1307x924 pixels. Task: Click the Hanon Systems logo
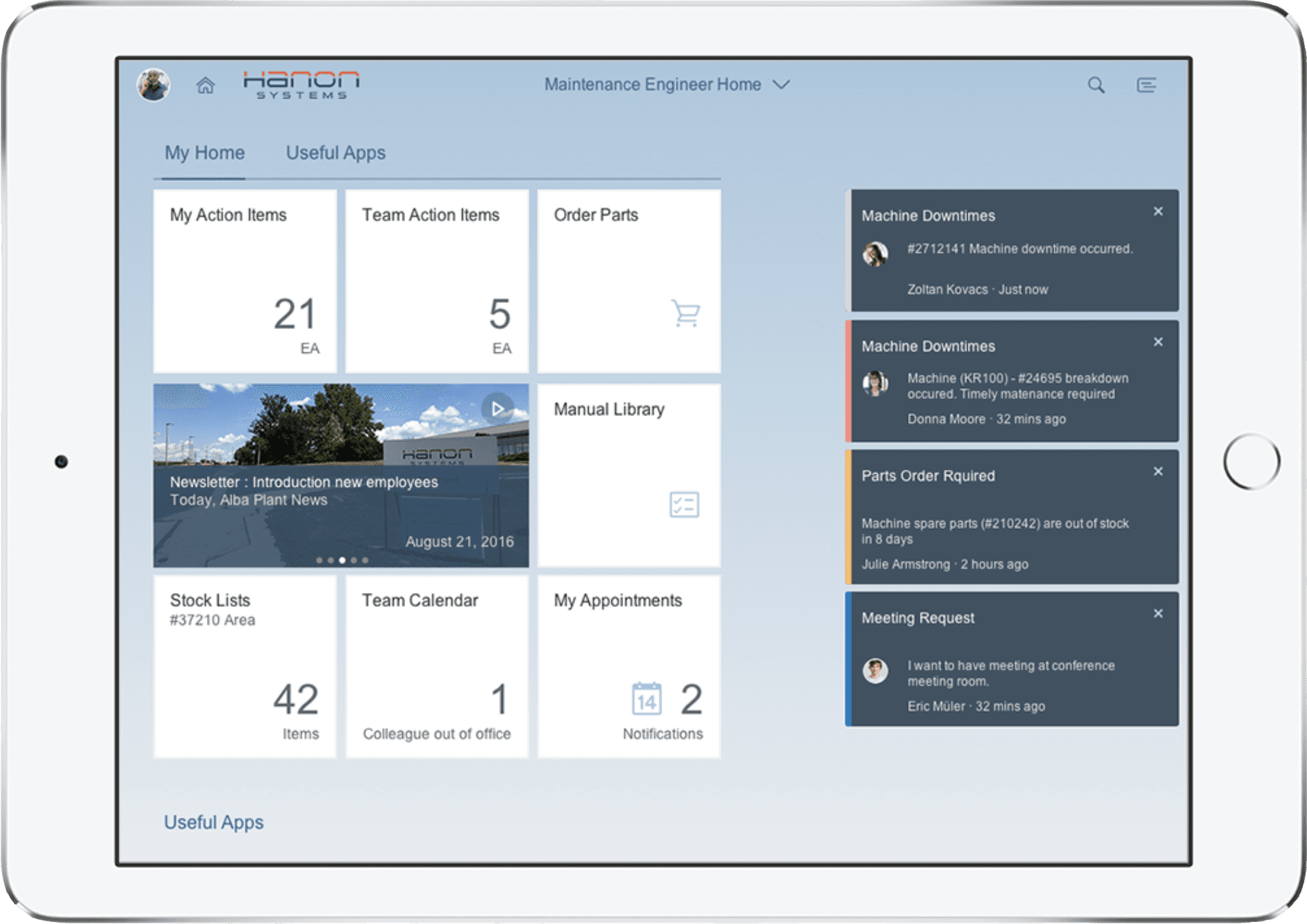coord(301,85)
